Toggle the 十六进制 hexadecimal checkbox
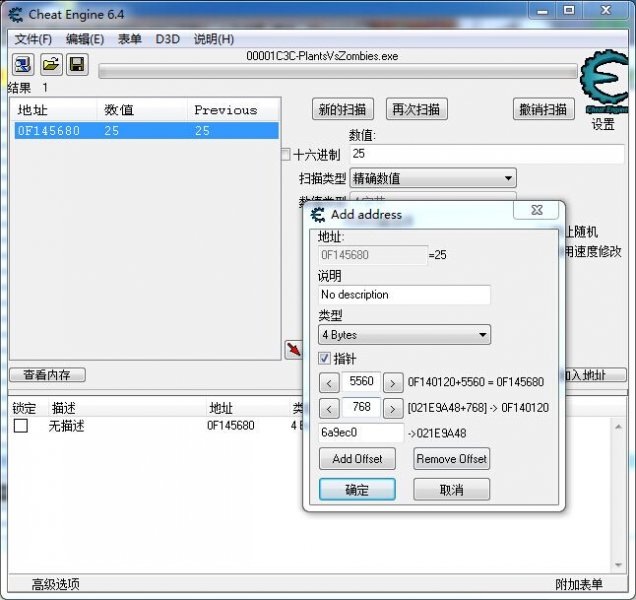The image size is (636, 600). 286,155
